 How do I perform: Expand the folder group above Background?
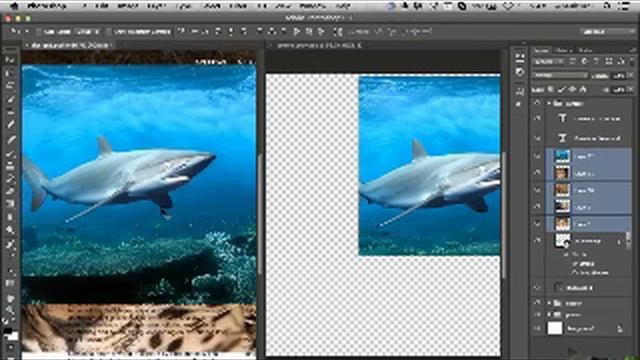[x=549, y=315]
